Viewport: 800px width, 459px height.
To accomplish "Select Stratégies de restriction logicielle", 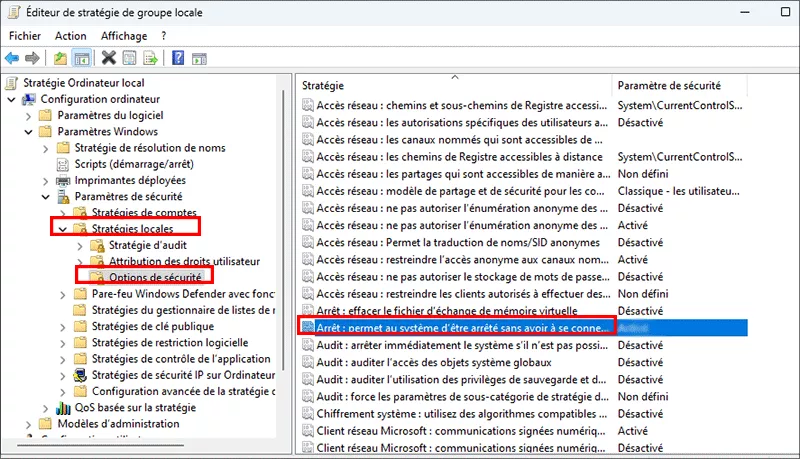I will click(169, 343).
